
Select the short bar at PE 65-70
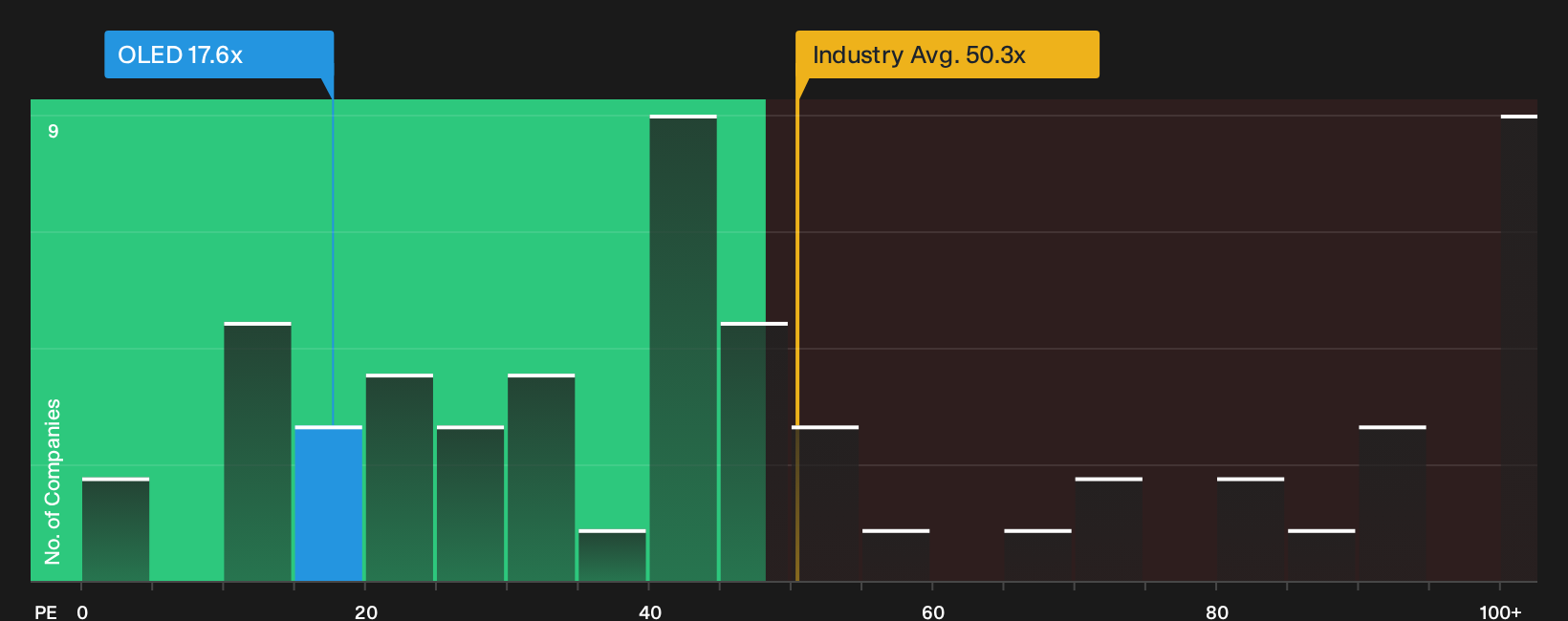tap(1037, 555)
